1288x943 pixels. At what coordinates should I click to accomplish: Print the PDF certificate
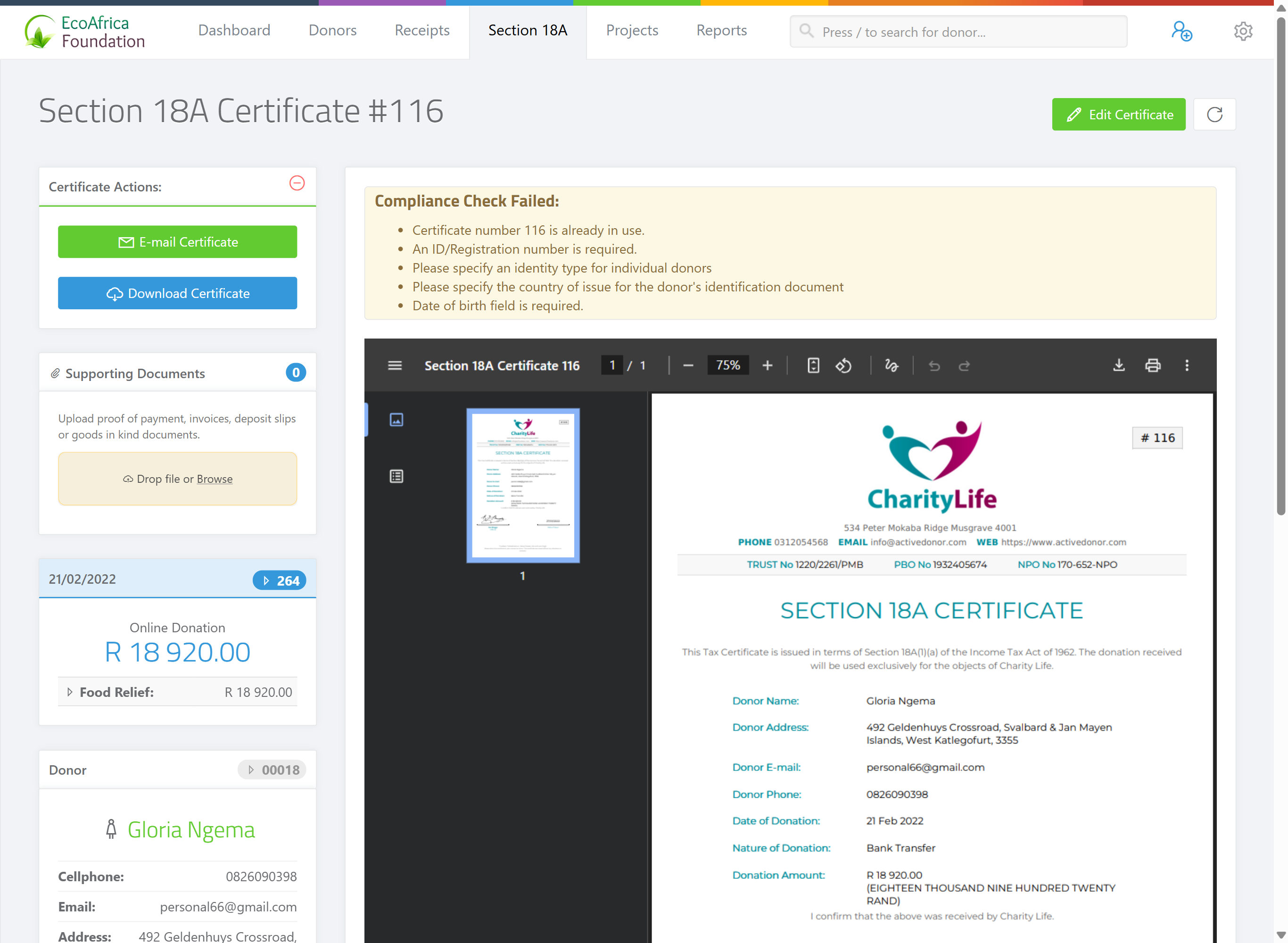coord(1152,365)
